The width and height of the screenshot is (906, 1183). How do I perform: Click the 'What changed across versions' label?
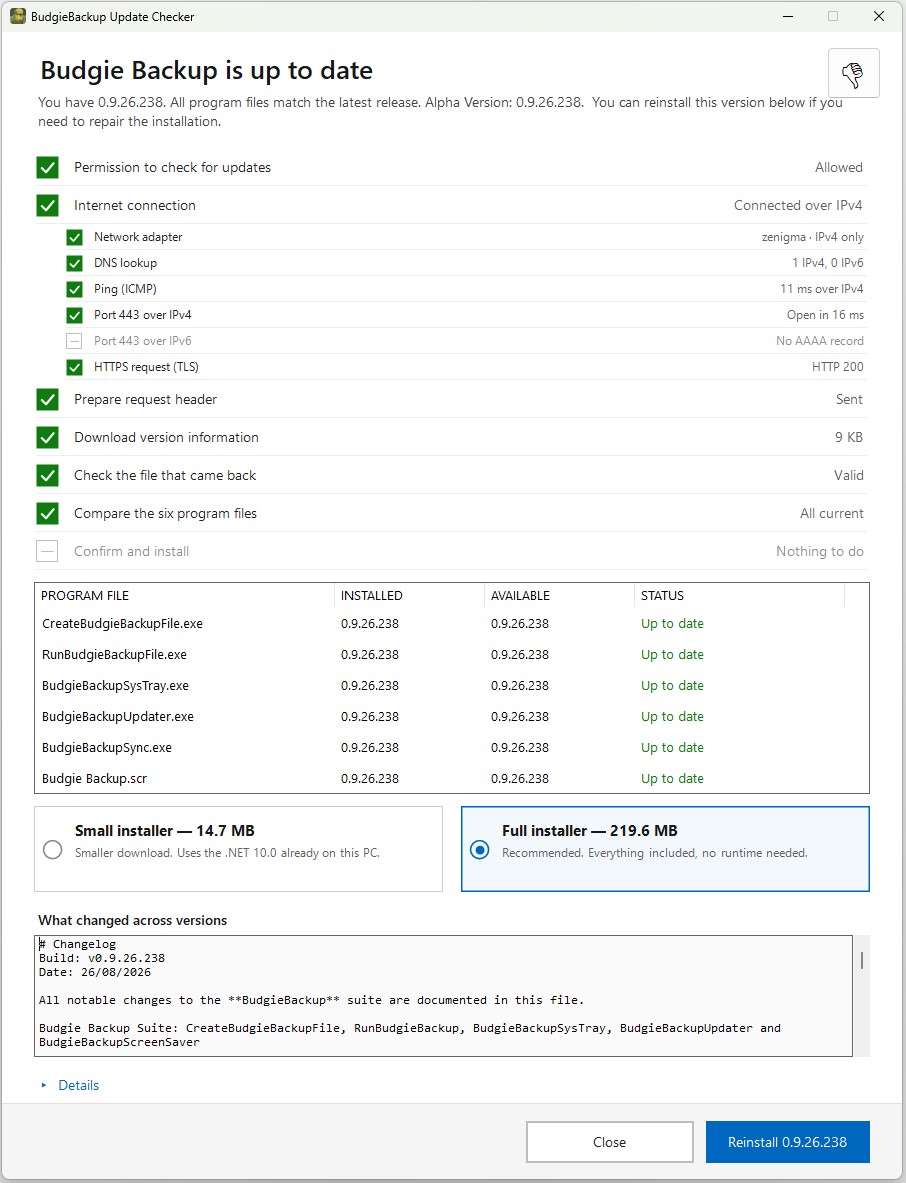coord(133,920)
